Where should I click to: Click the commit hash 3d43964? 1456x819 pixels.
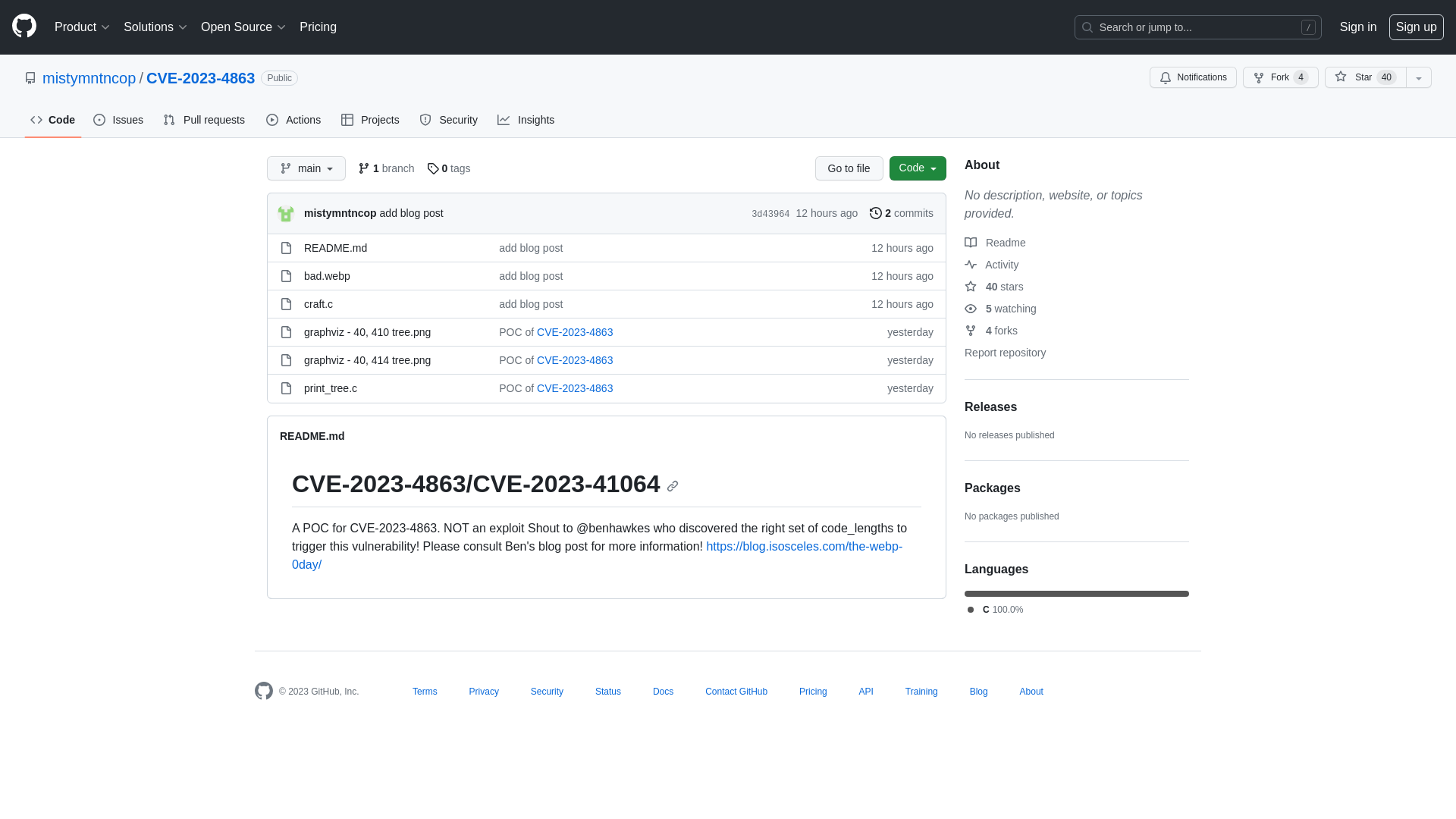pos(770,214)
